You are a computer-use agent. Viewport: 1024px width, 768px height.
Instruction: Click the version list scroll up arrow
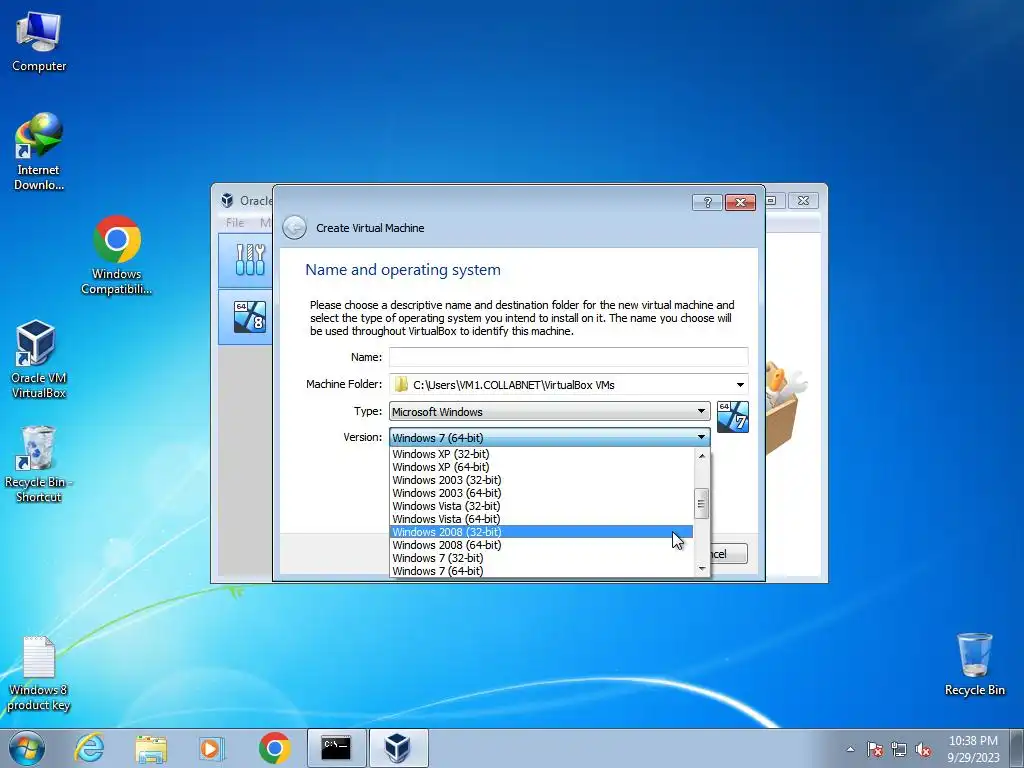pyautogui.click(x=701, y=456)
